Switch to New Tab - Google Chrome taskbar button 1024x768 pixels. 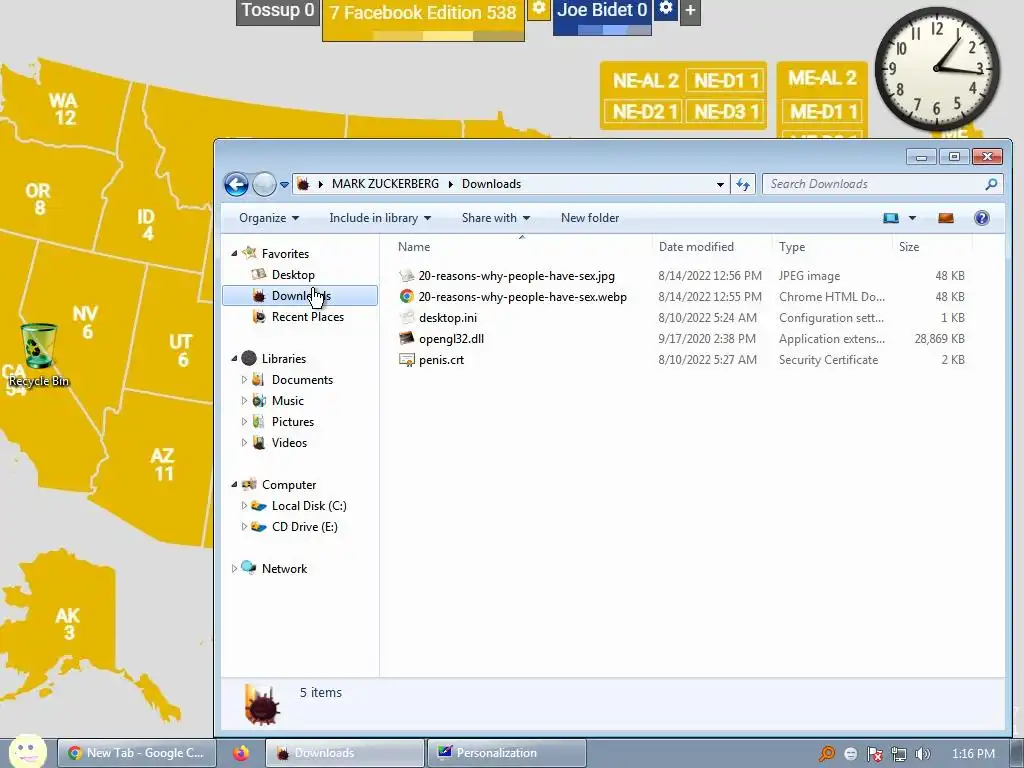[136, 753]
